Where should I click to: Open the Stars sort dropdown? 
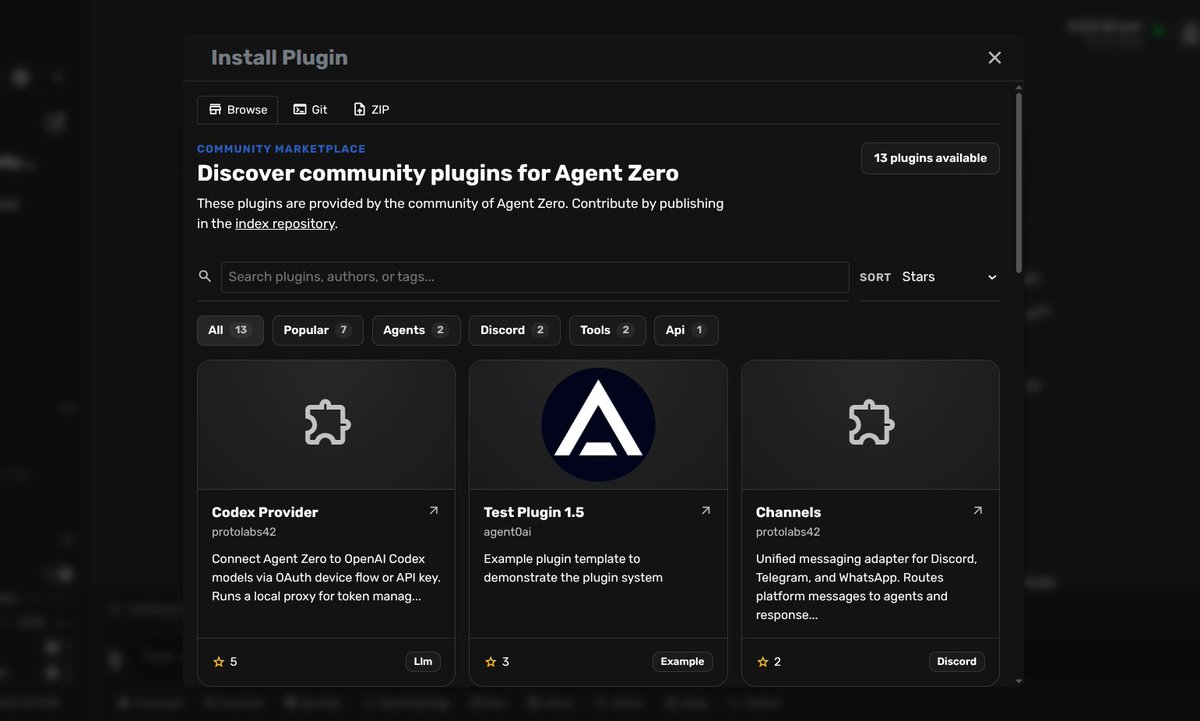click(x=945, y=277)
